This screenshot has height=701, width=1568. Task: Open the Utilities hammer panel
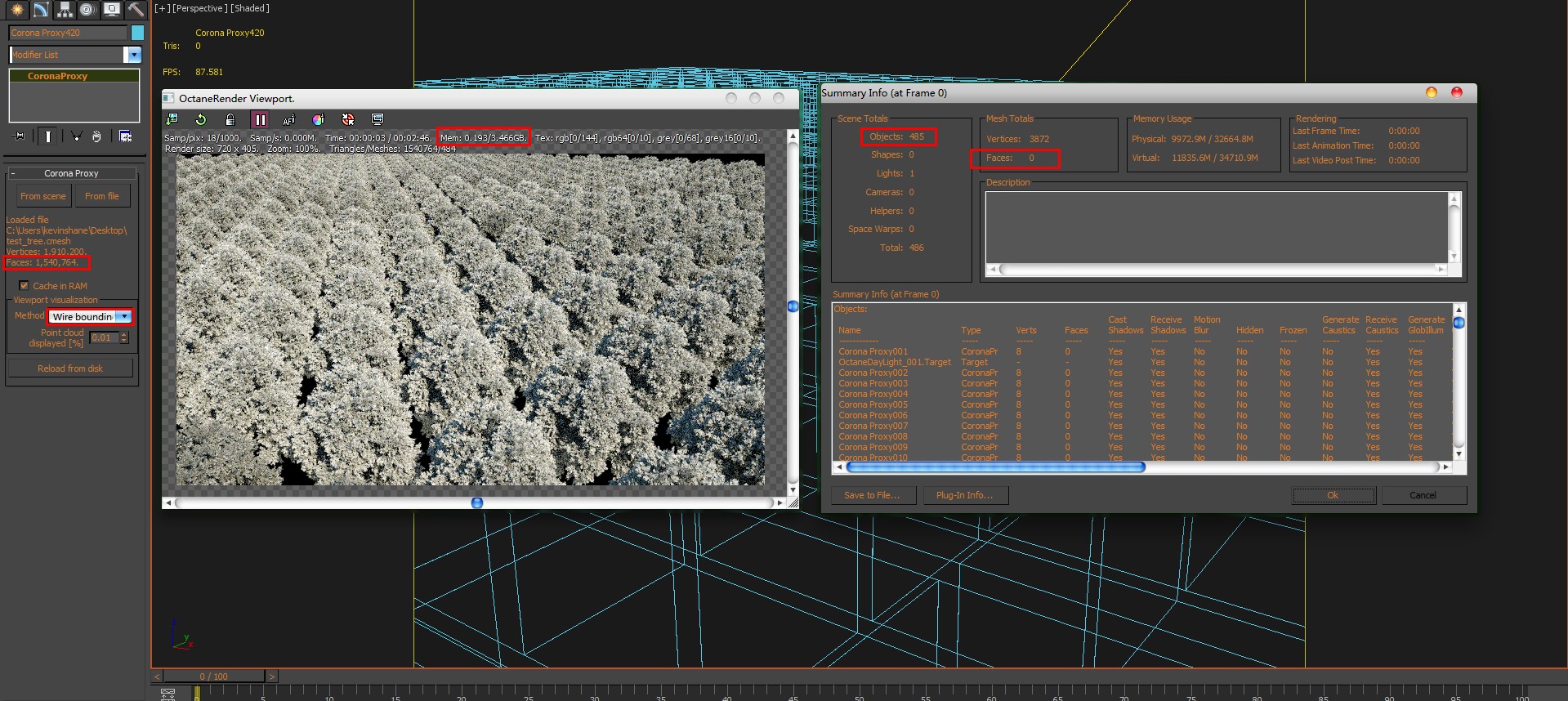[x=136, y=10]
